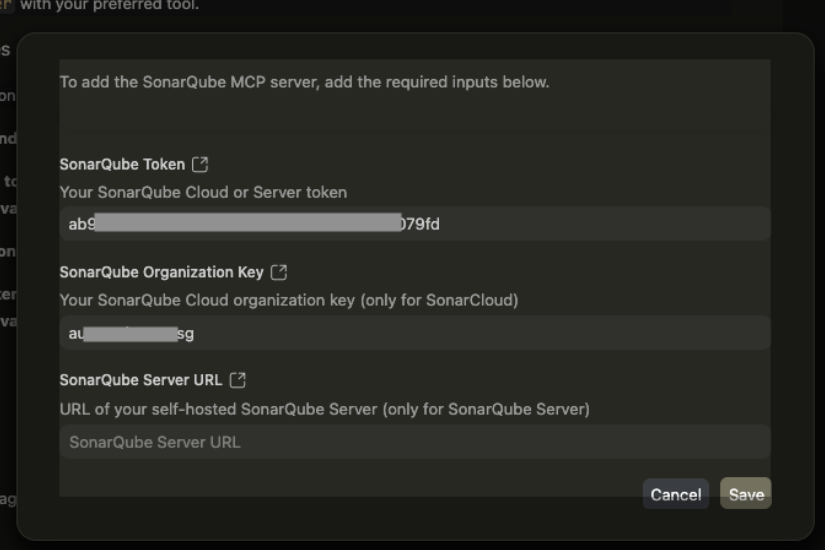The width and height of the screenshot is (825, 550).
Task: Click the "SonarQube Server URL" label
Action: tap(141, 380)
